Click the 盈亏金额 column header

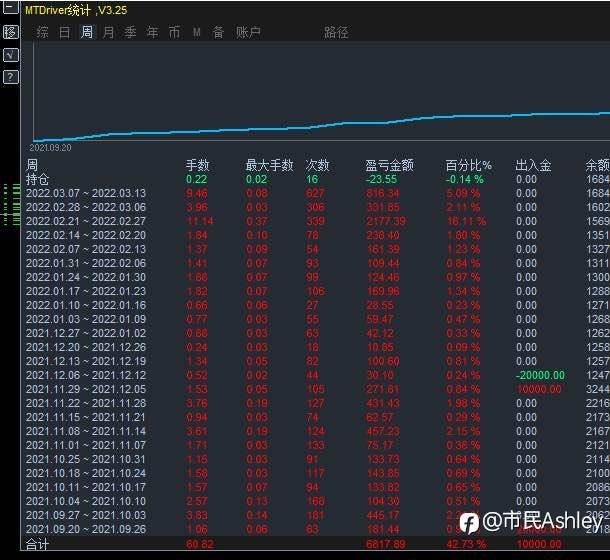tap(389, 165)
